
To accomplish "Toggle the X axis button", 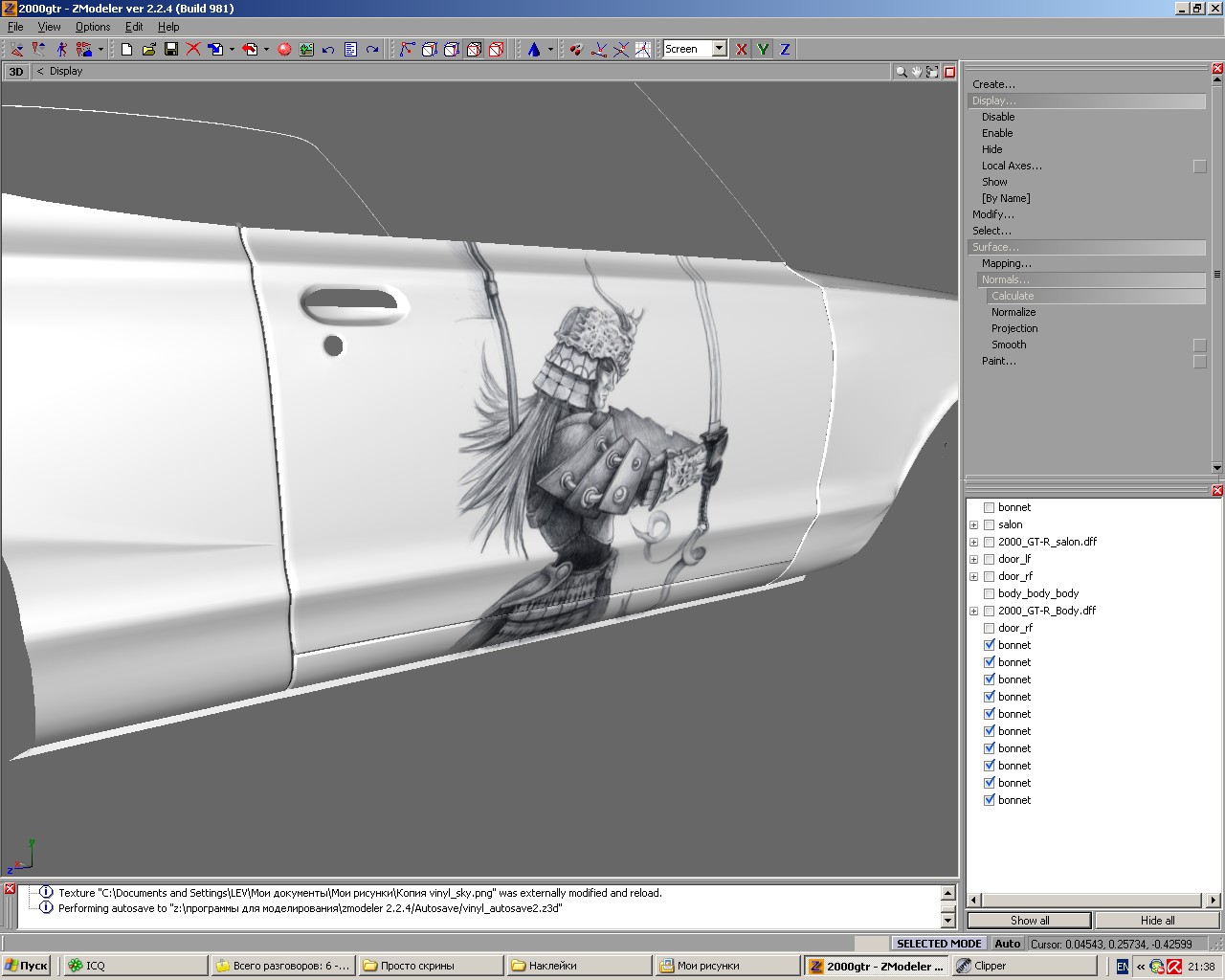I will 741,49.
